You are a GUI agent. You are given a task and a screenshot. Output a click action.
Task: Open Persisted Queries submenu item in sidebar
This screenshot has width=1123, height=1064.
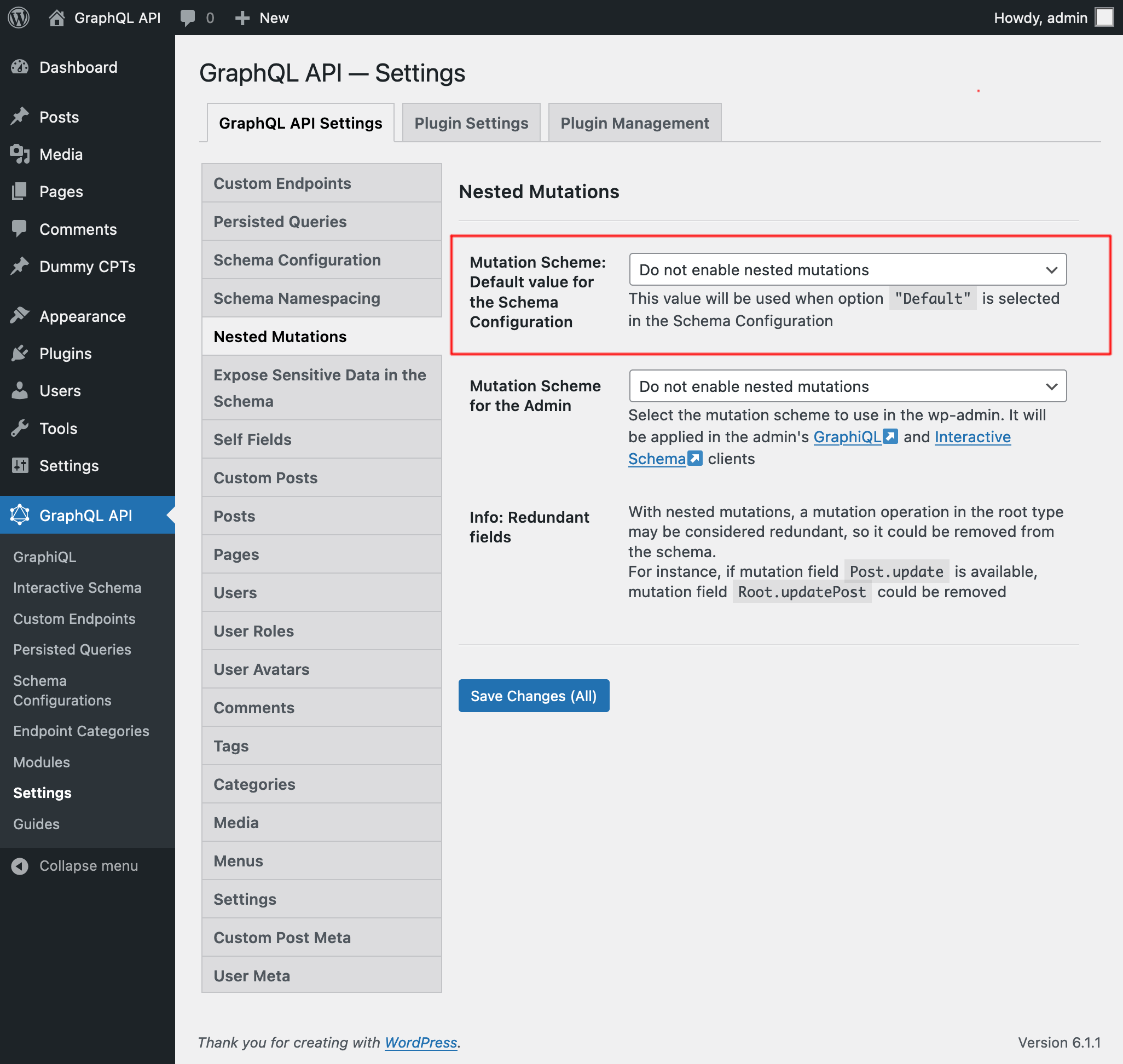point(72,650)
